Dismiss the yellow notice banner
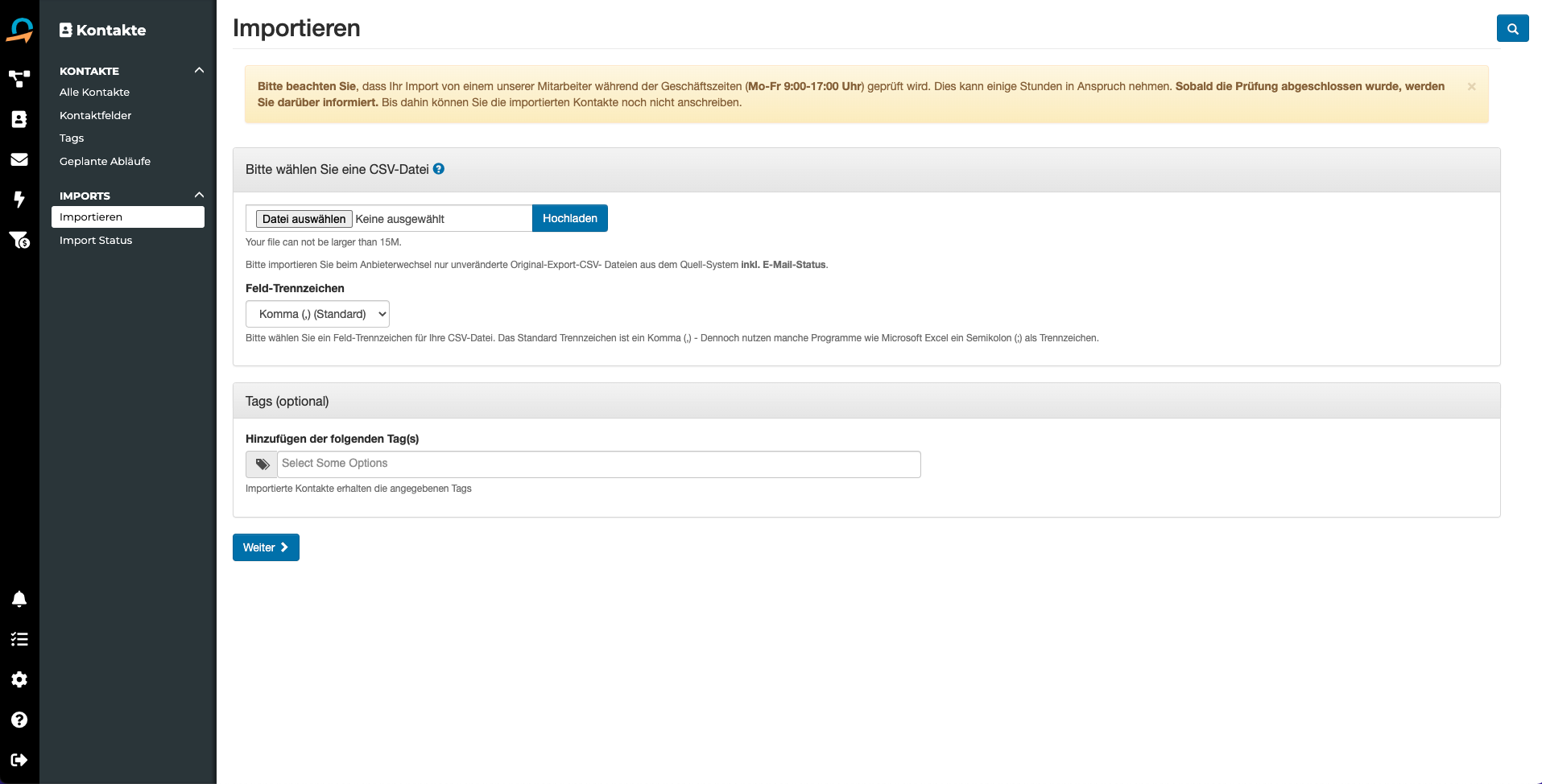1542x784 pixels. pos(1471,87)
